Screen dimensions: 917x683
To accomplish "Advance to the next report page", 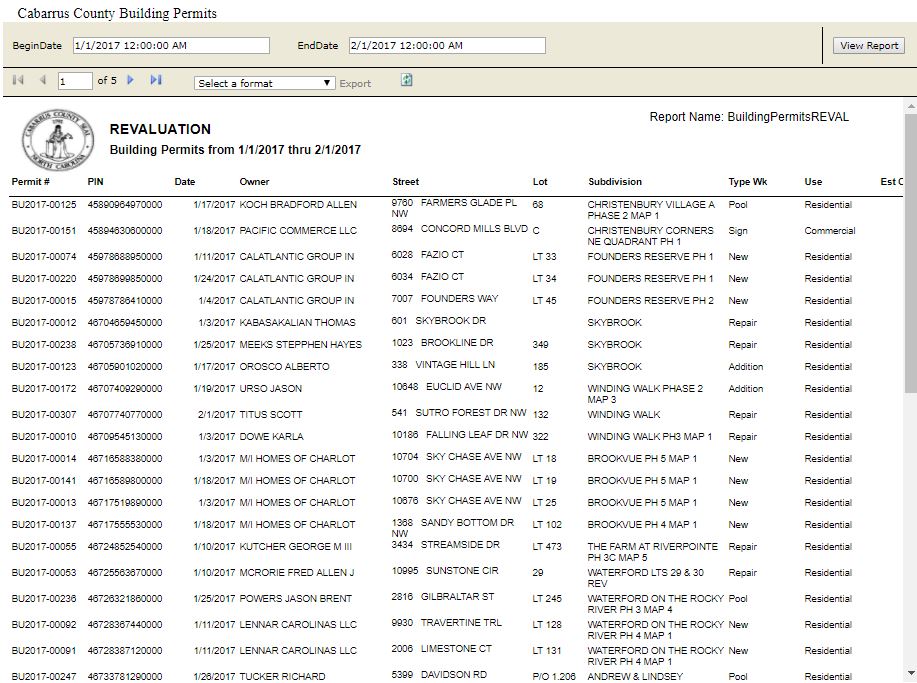I will pos(130,80).
